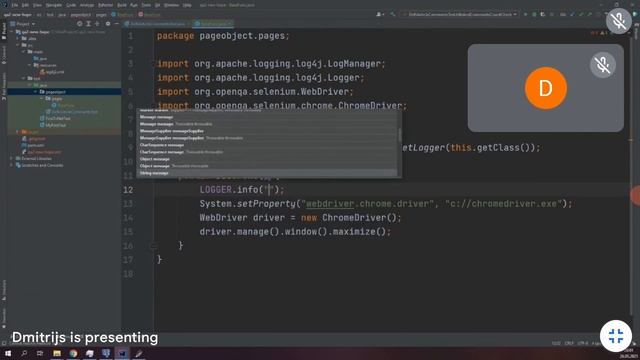Screen dimensions: 640x360
Task: Open the View menu
Action: 37,5
